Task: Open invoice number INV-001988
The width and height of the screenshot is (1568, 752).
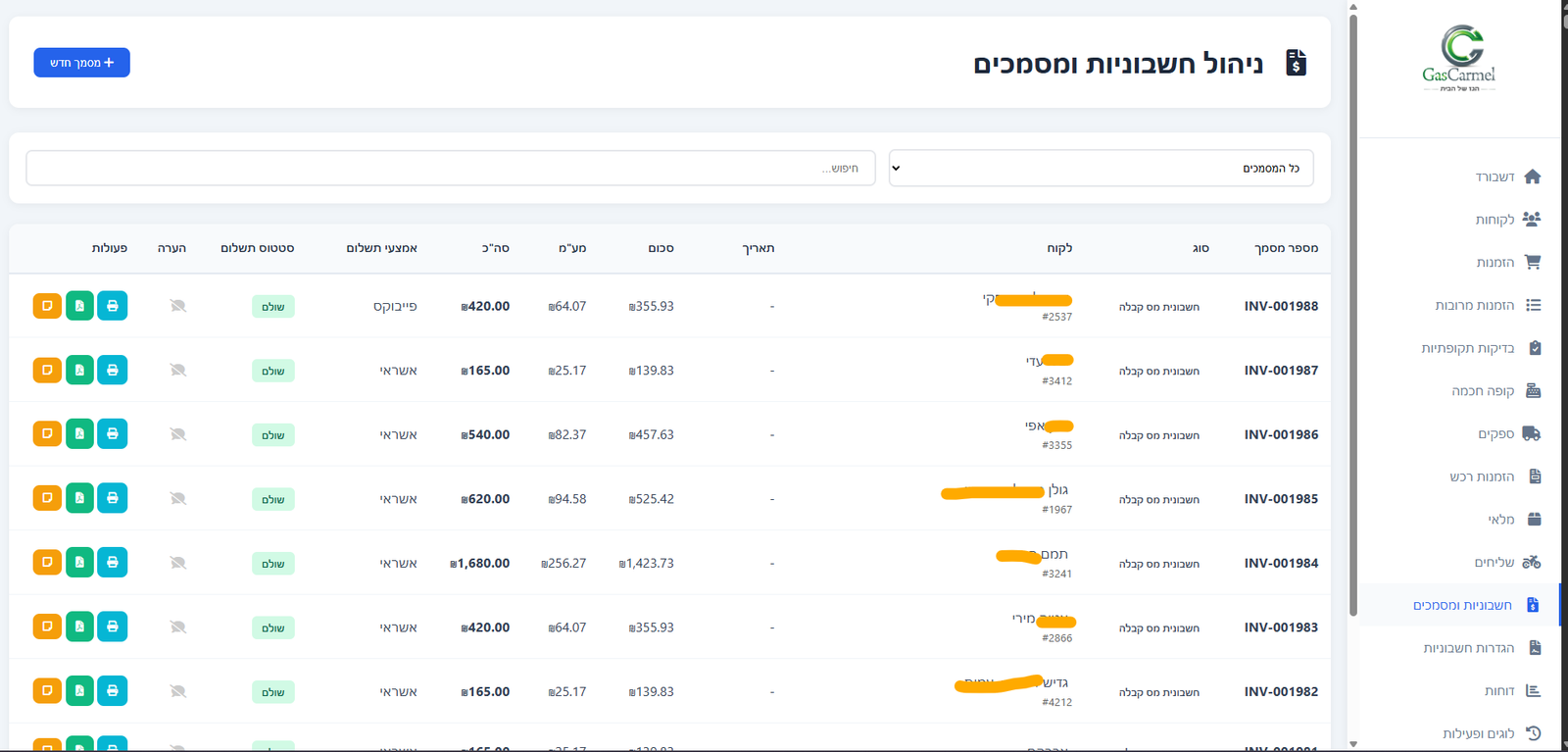Action: pyautogui.click(x=1281, y=306)
